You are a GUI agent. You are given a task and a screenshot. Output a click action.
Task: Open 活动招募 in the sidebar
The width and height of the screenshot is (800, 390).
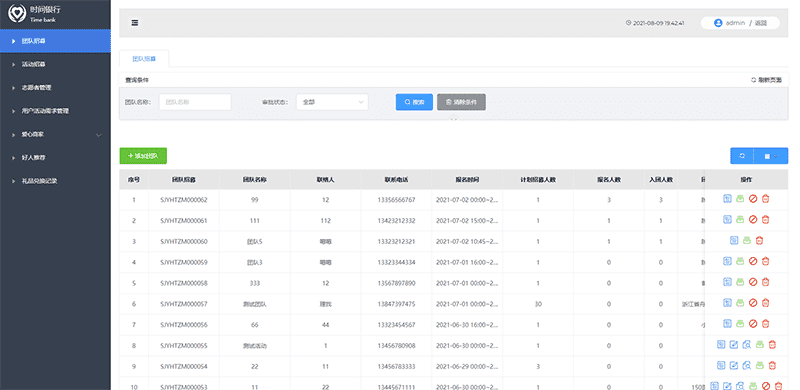click(x=55, y=64)
